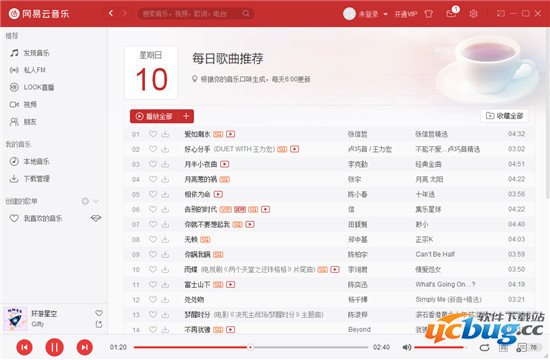Share the now playing song 环游星空

(x=99, y=325)
